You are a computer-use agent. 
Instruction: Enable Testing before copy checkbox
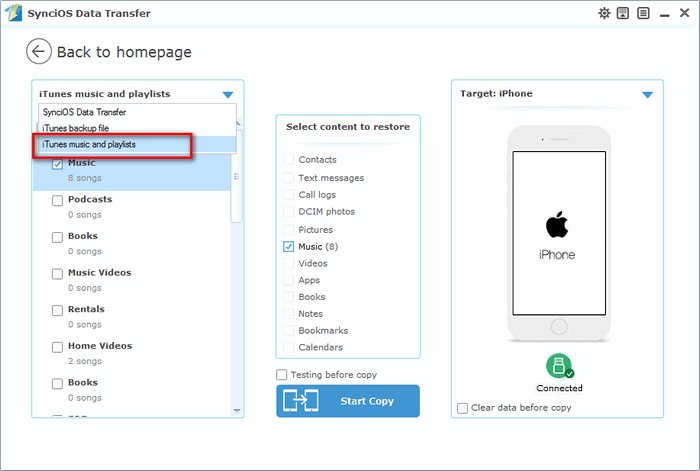point(282,375)
